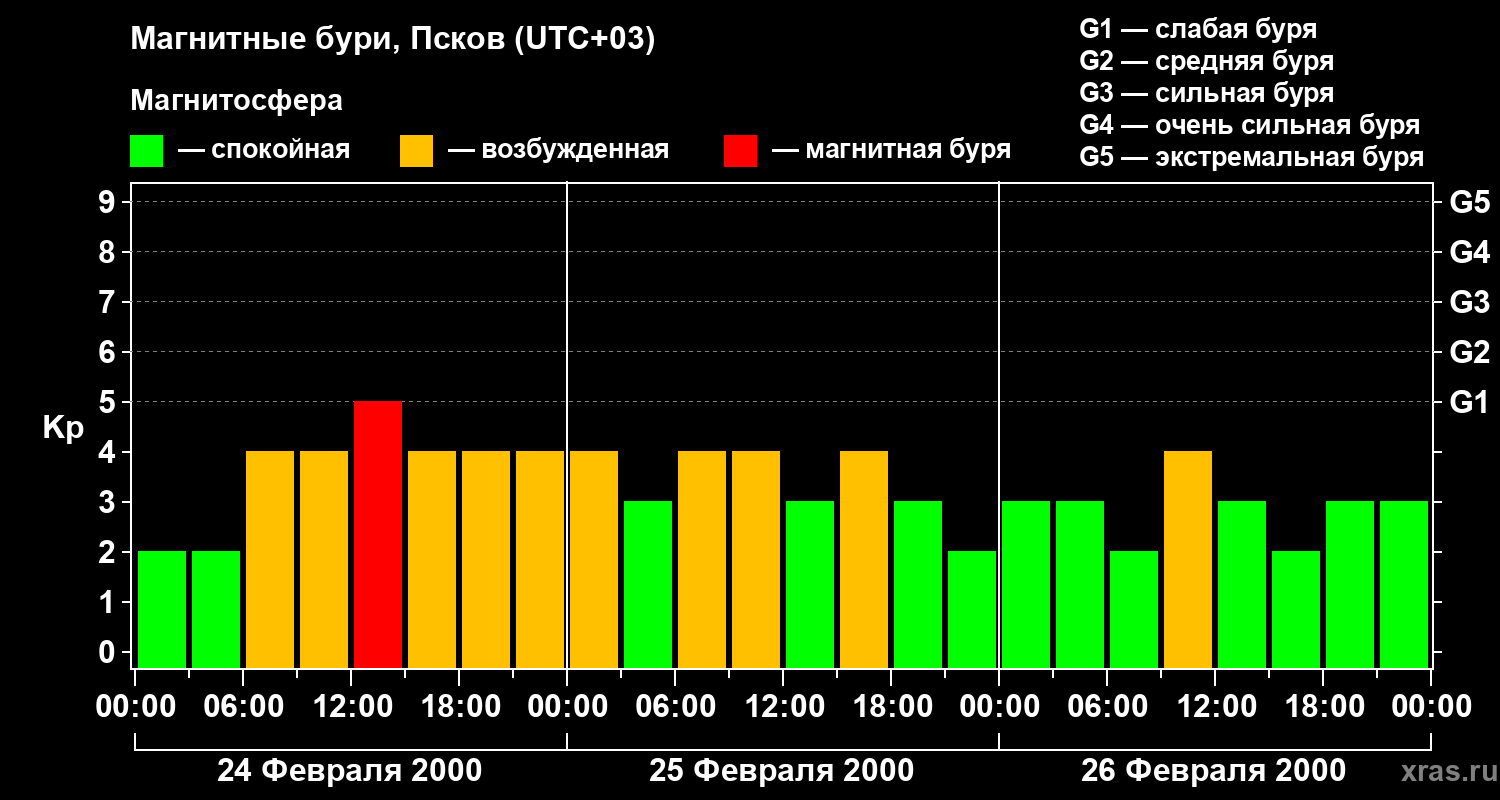Click the '9' label on the Kp axis
Screen dimensions: 1500x800
[109, 202]
